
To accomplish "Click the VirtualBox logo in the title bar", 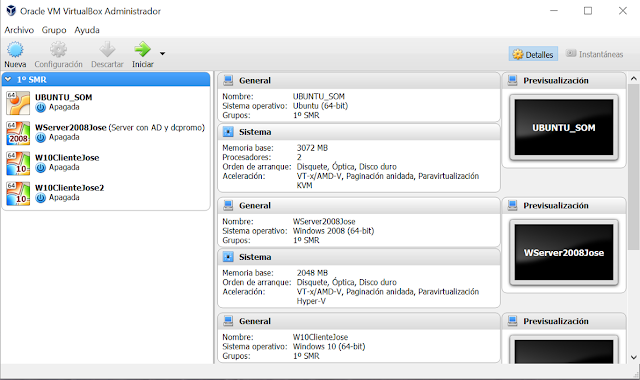I will 11,11.
